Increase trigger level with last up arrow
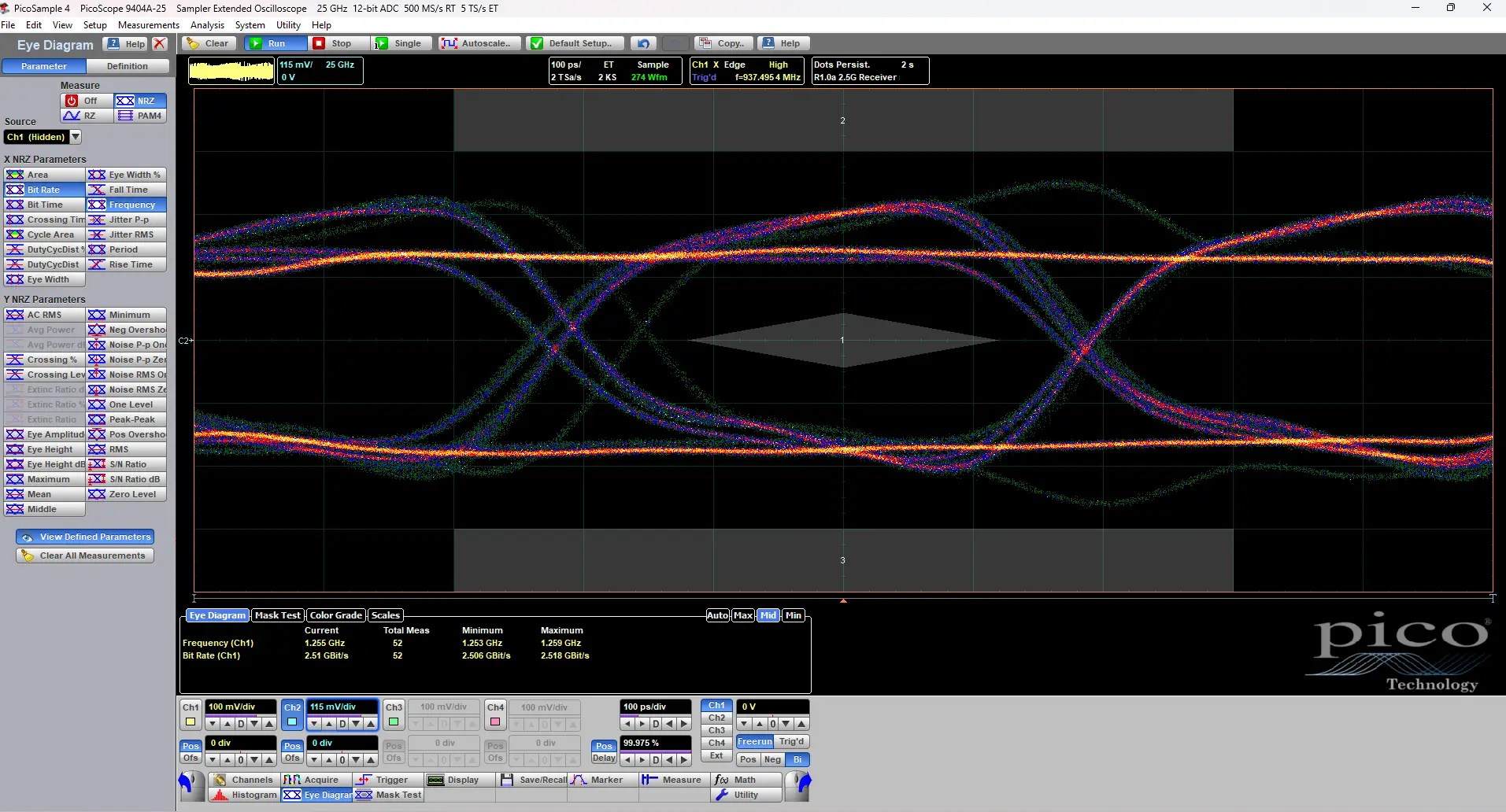Viewport: 1506px width, 812px height. [x=801, y=724]
